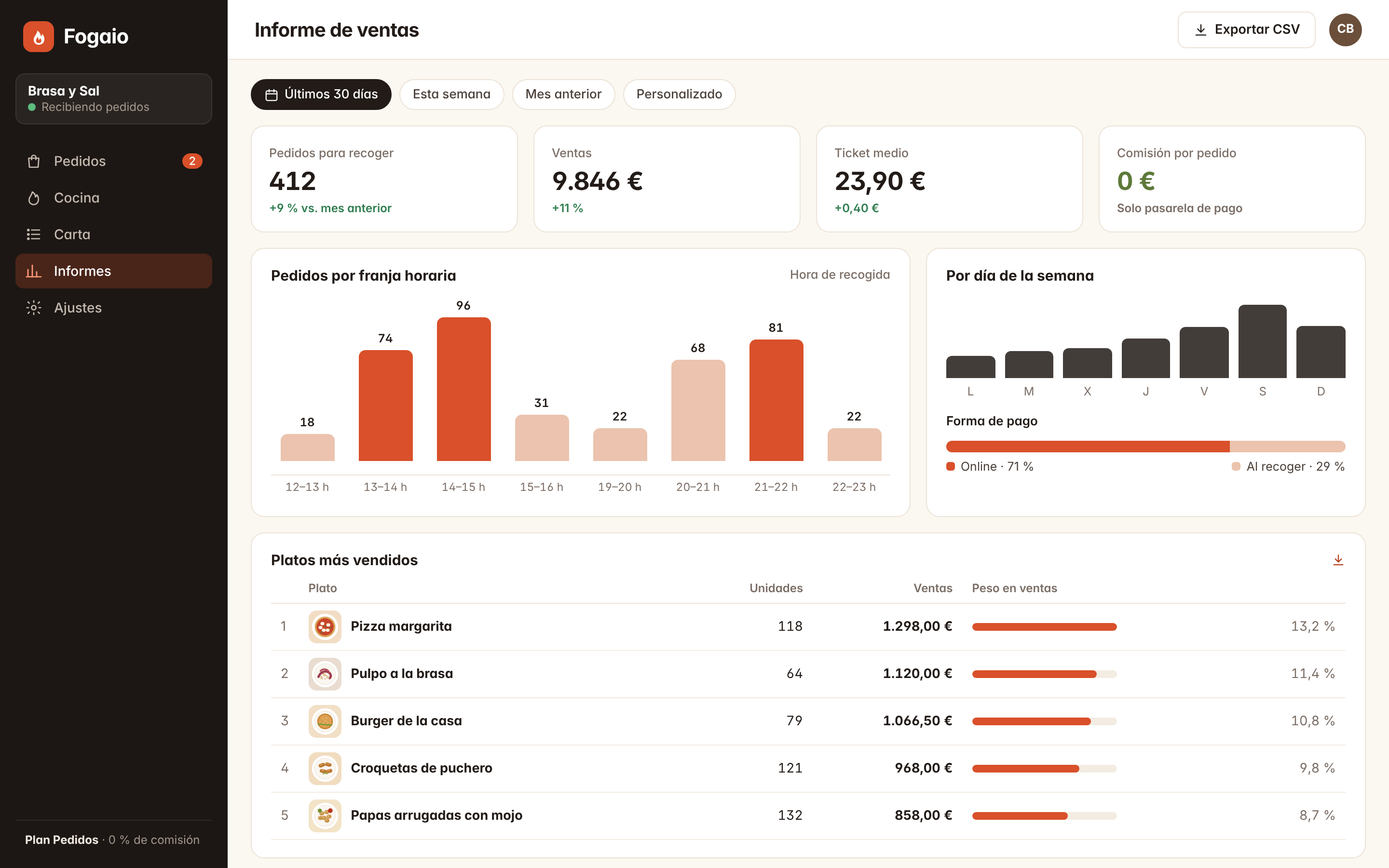Open the Pedidos shopping bag icon
The image size is (1389, 868).
tap(34, 162)
